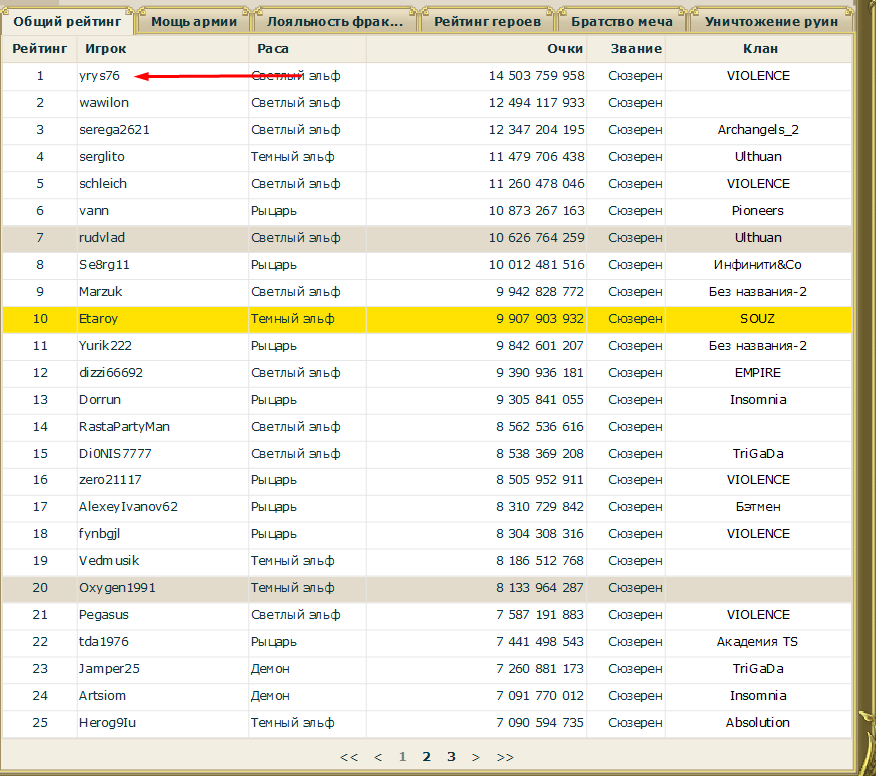The height and width of the screenshot is (776, 876).
Task: Click the Раса column header
Action: pos(273,48)
